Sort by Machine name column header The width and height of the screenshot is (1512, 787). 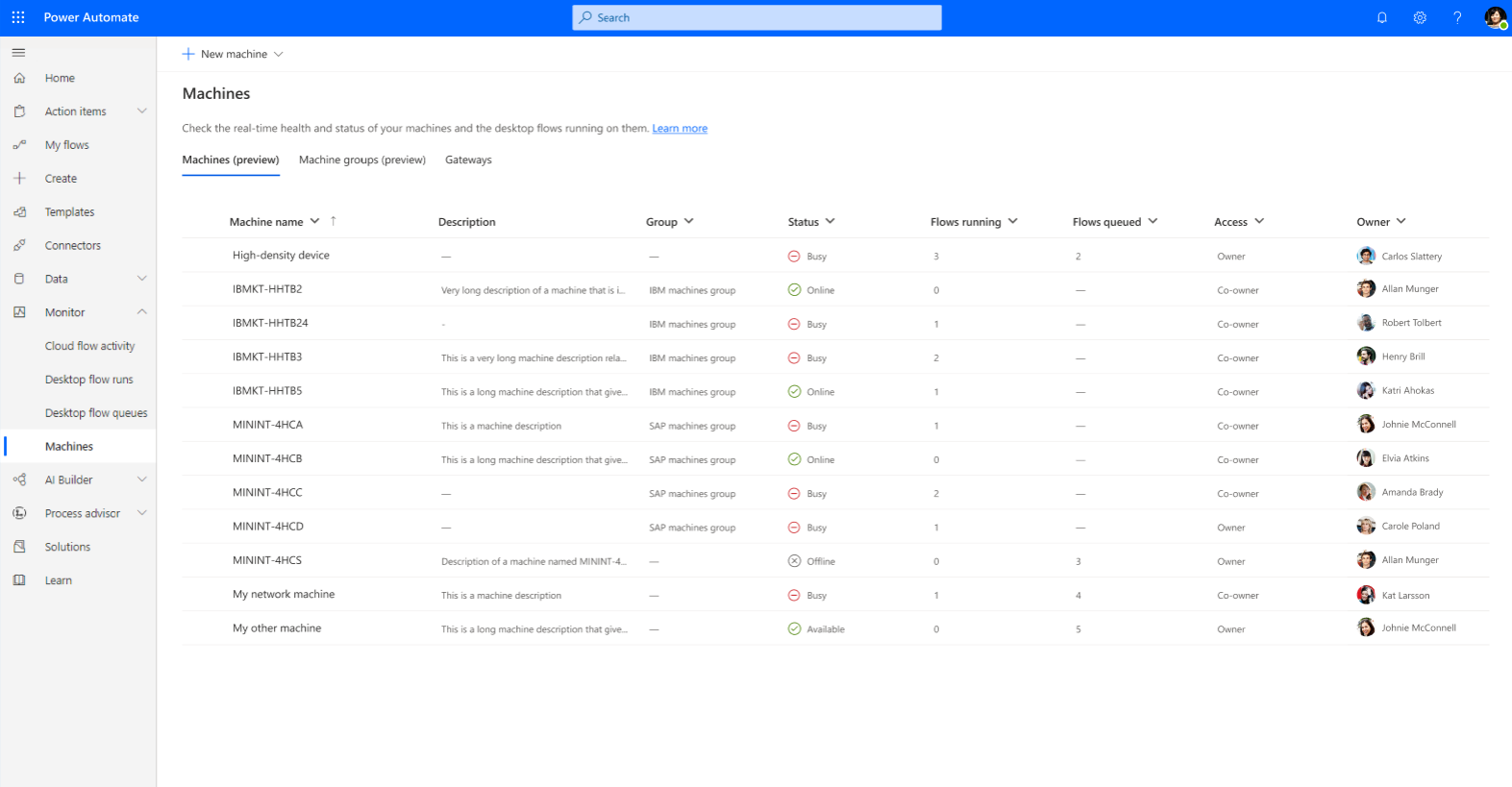(266, 222)
